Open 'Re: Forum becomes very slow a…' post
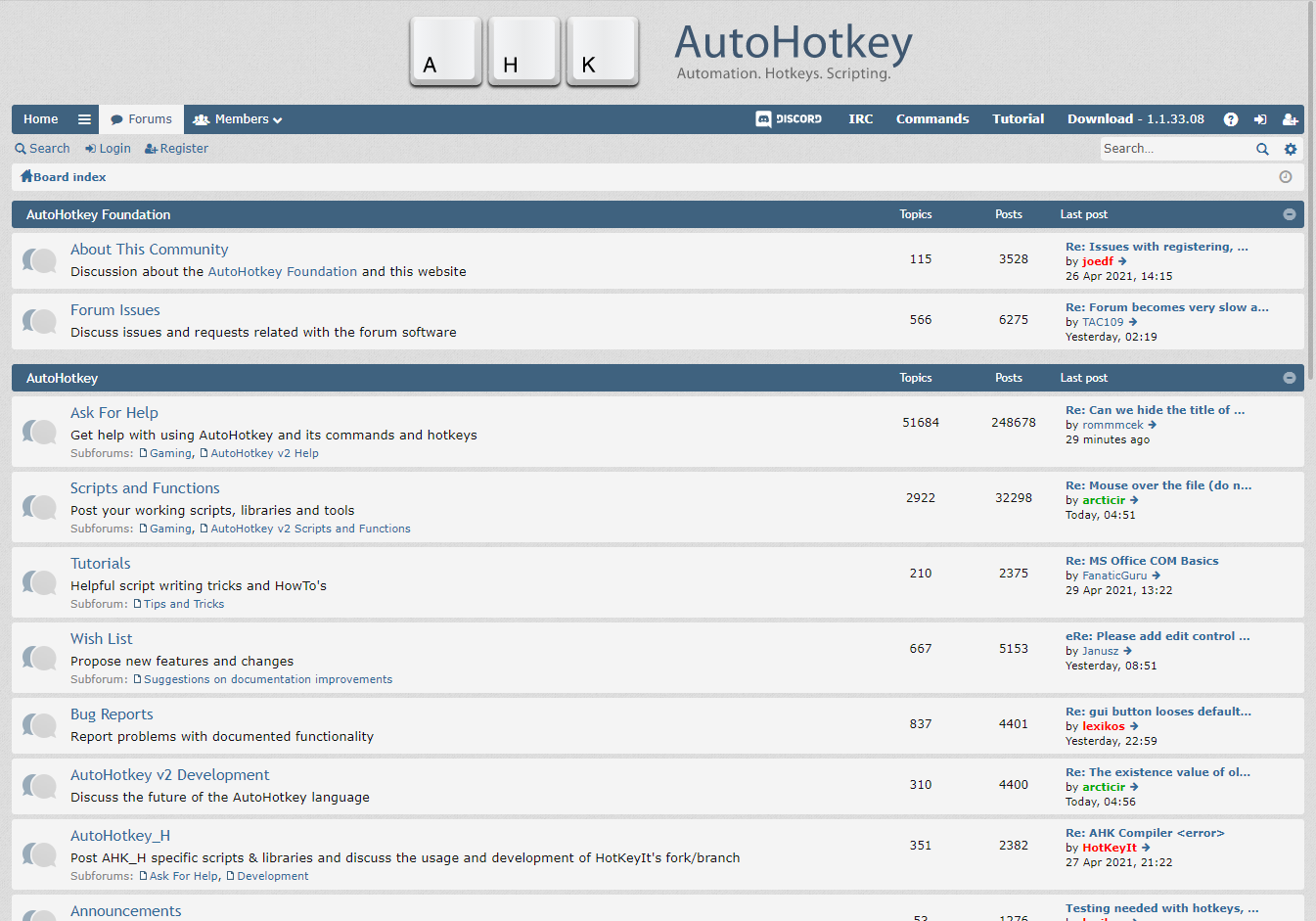1316x921 pixels. [x=1167, y=307]
